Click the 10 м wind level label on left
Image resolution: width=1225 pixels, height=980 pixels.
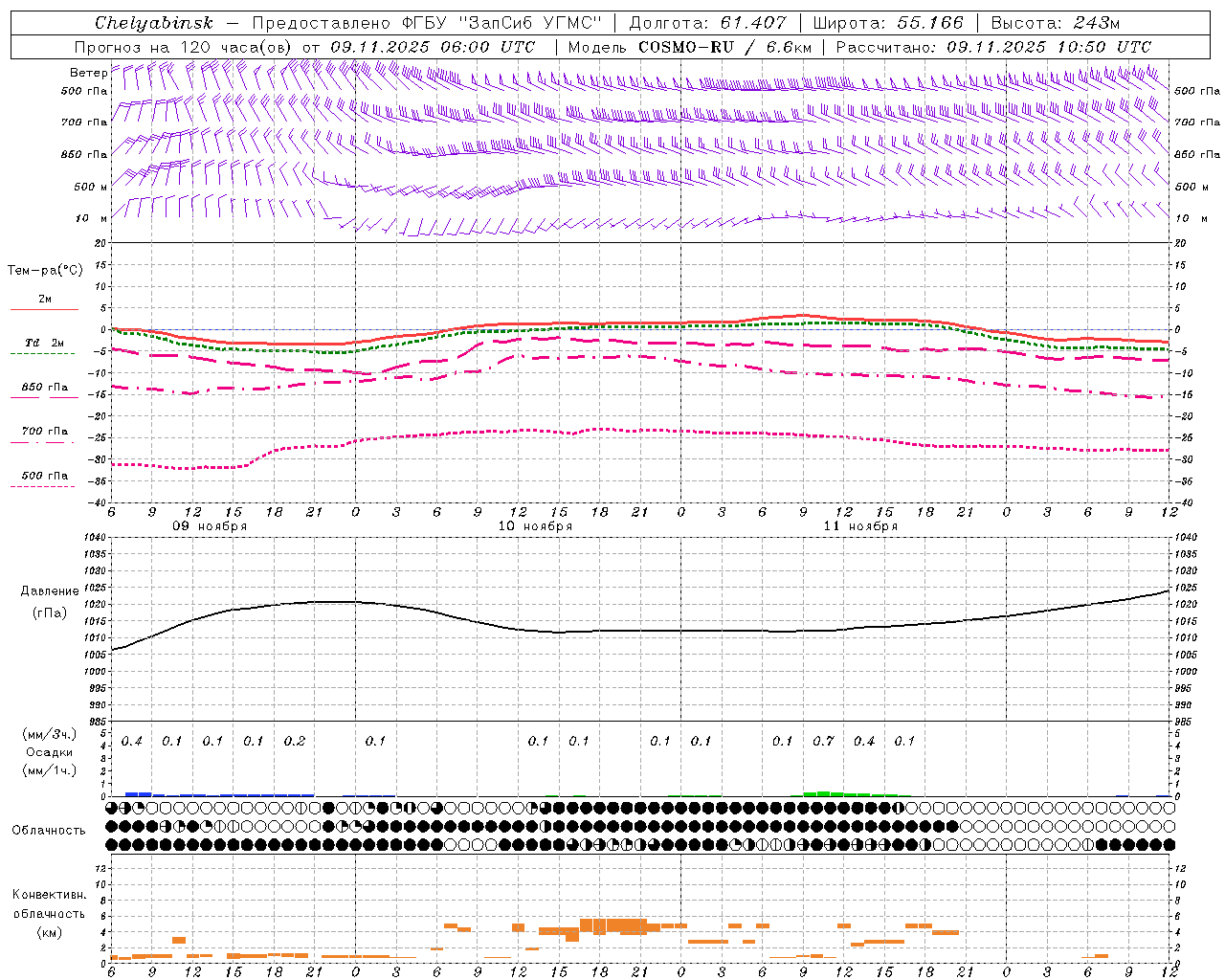[x=92, y=219]
